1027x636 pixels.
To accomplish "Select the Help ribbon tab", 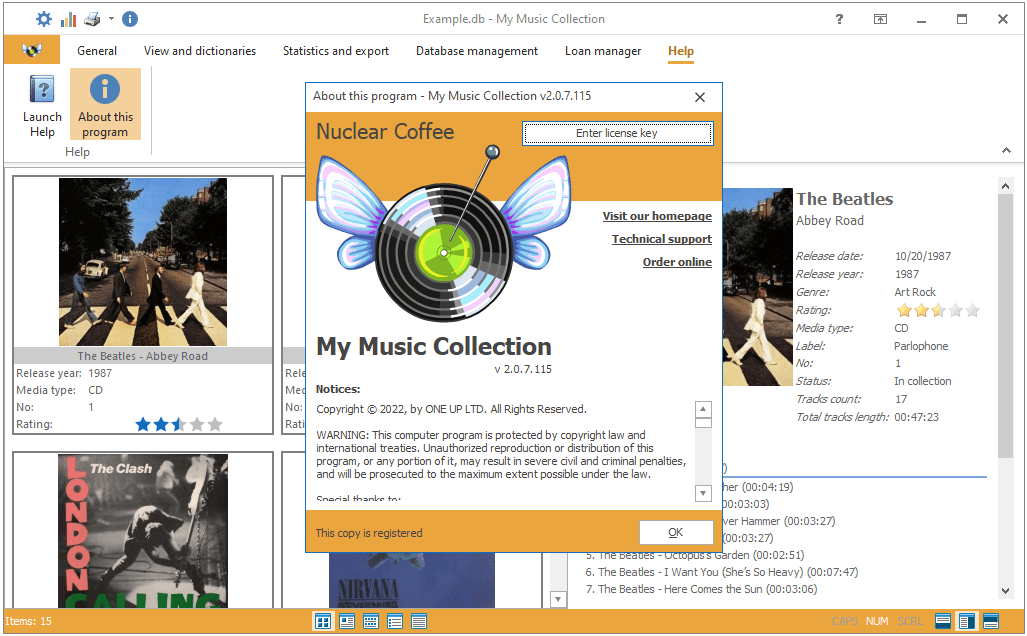I will pyautogui.click(x=681, y=50).
